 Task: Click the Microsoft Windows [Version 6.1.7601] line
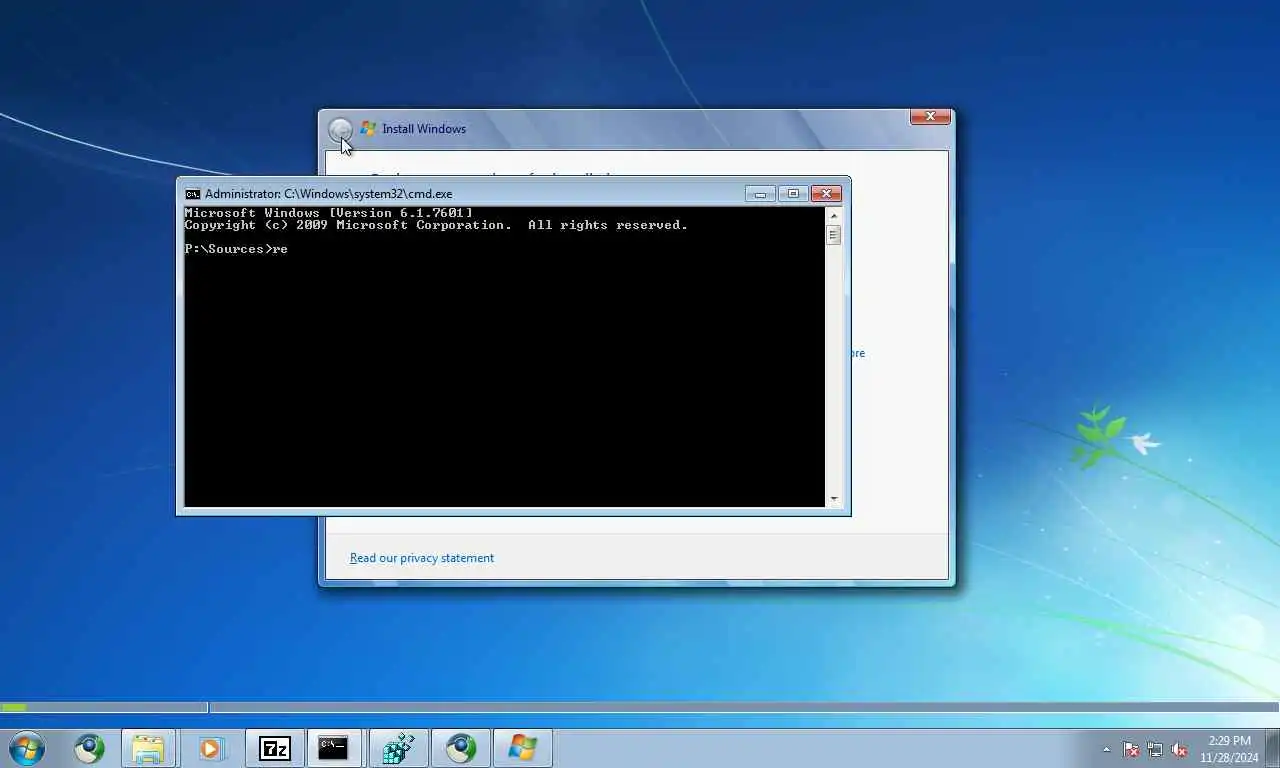328,213
